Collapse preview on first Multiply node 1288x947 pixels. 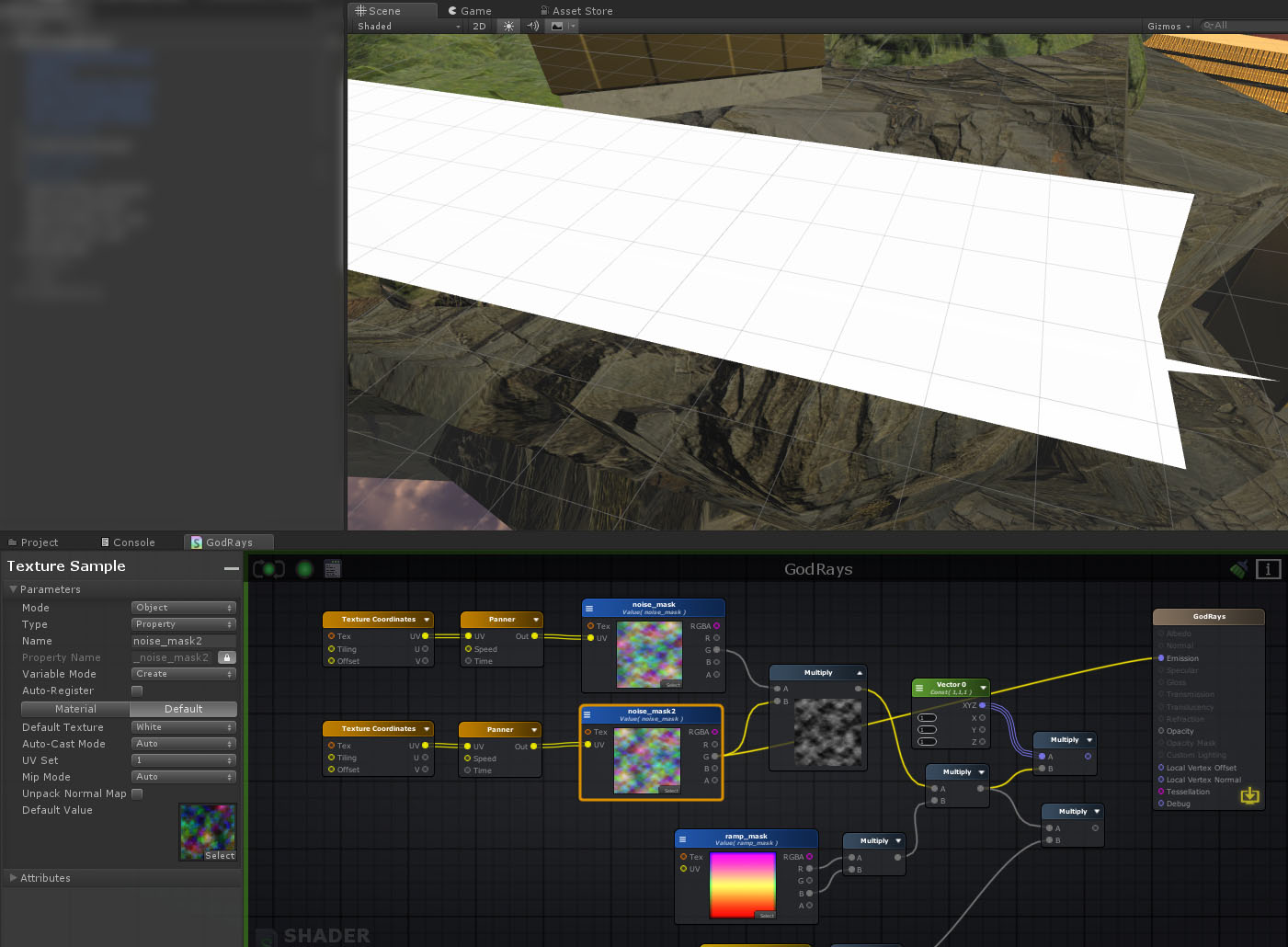860,673
